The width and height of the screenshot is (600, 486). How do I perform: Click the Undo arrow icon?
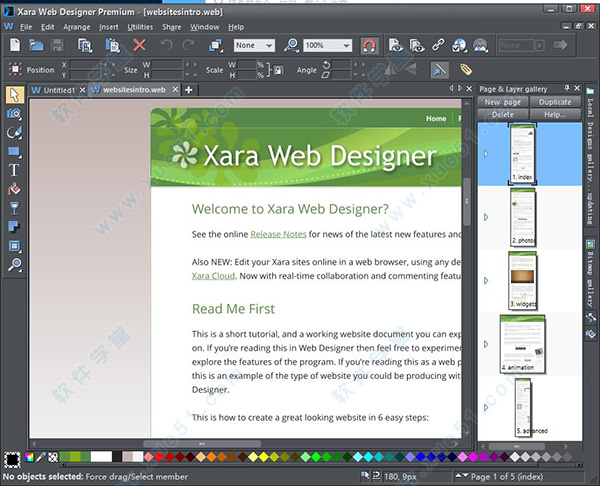point(167,45)
